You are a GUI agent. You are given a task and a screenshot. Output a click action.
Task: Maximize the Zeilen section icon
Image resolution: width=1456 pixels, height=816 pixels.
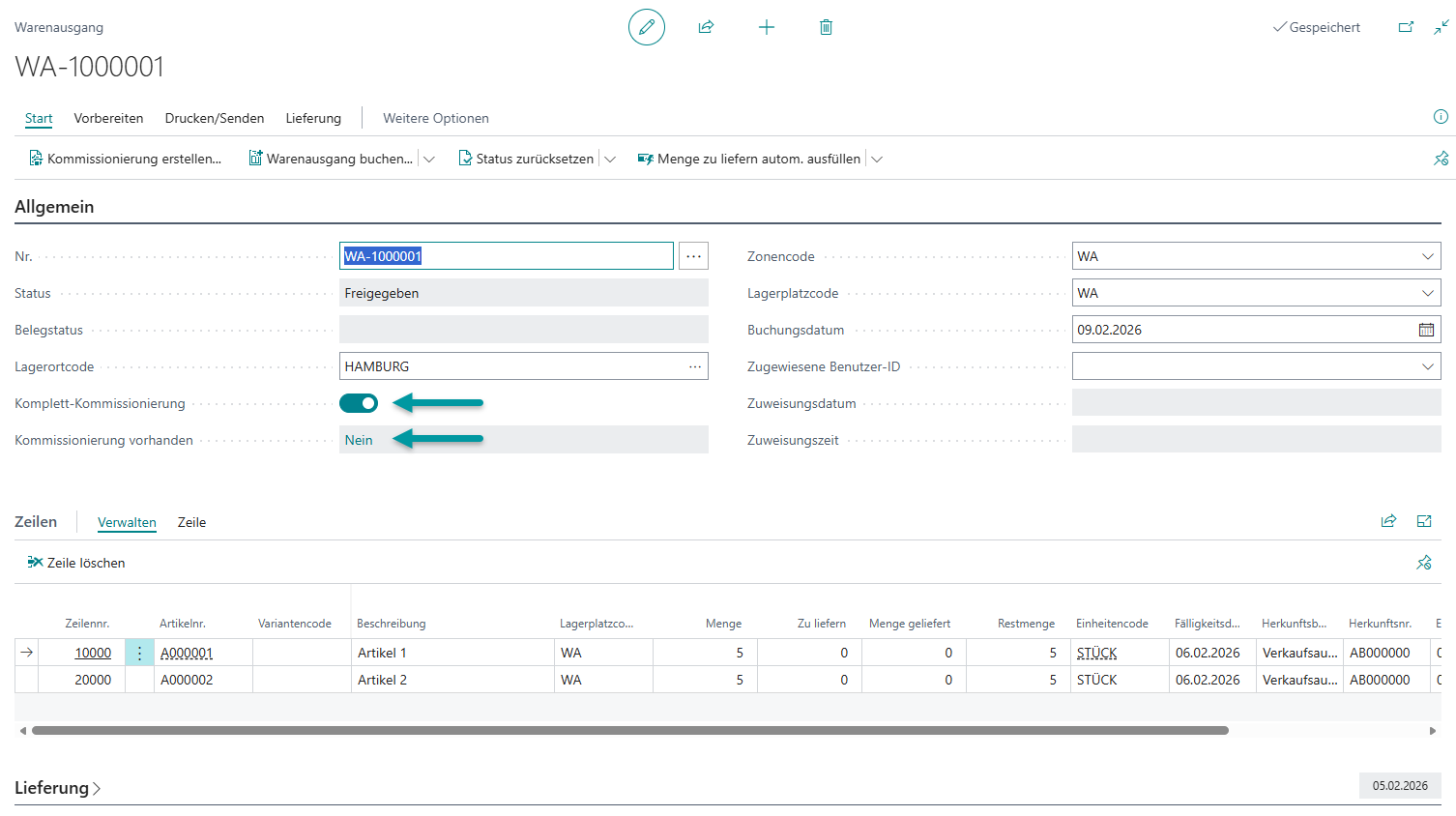pos(1424,521)
